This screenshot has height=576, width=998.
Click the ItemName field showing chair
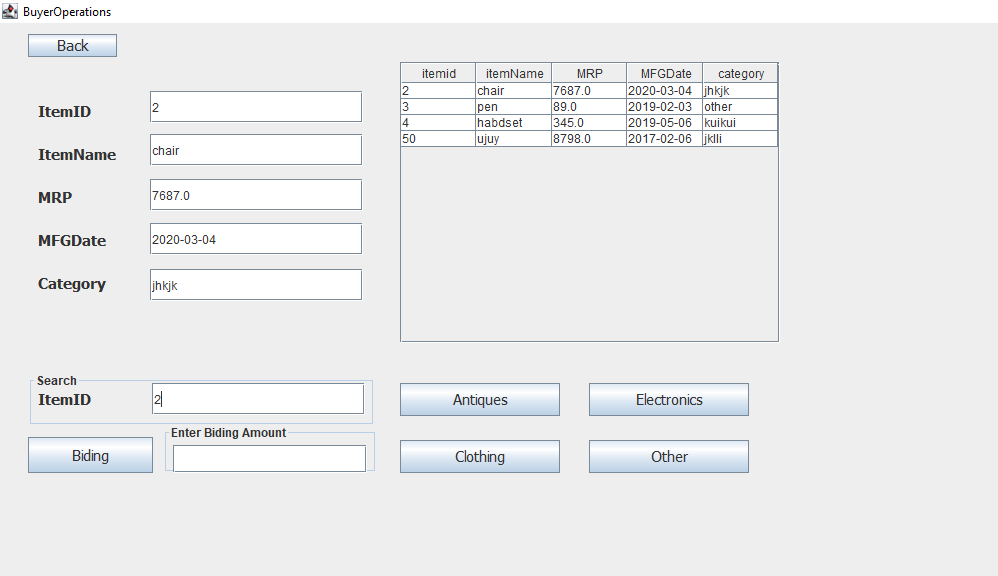pyautogui.click(x=256, y=150)
